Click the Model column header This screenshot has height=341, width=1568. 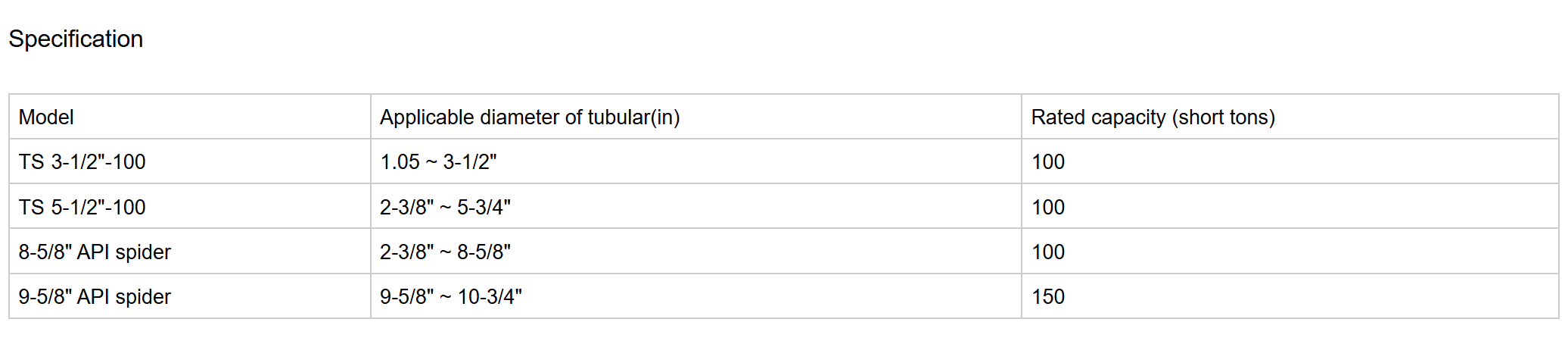click(46, 117)
